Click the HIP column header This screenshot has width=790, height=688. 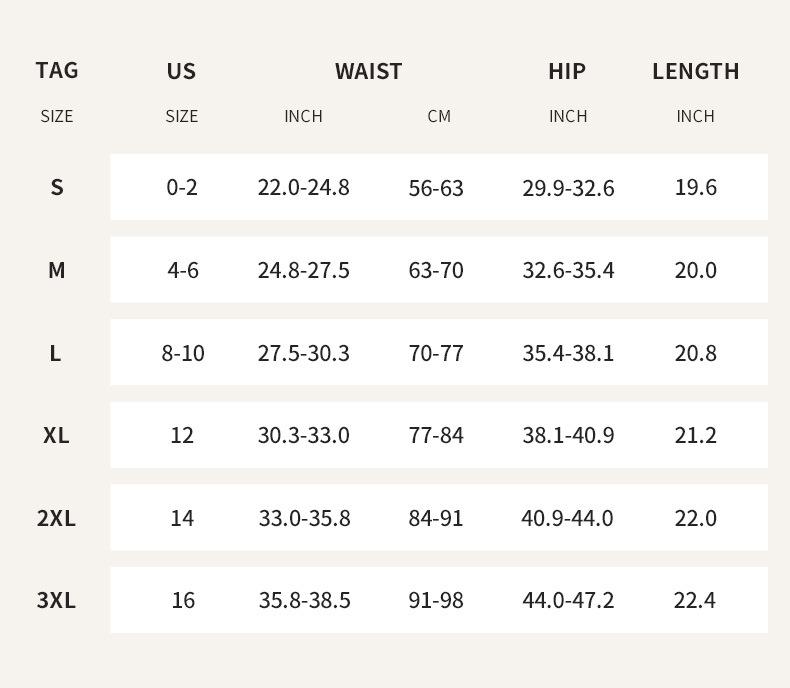(567, 71)
